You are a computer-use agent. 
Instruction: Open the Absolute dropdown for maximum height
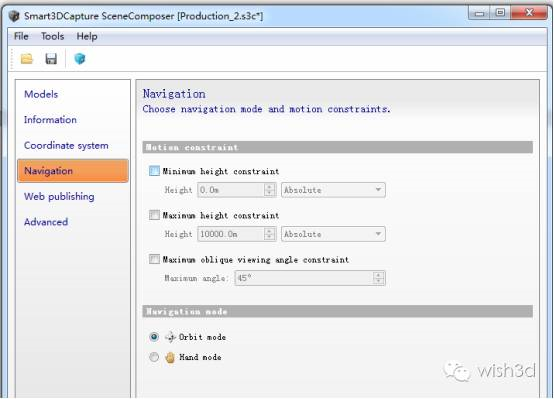333,234
